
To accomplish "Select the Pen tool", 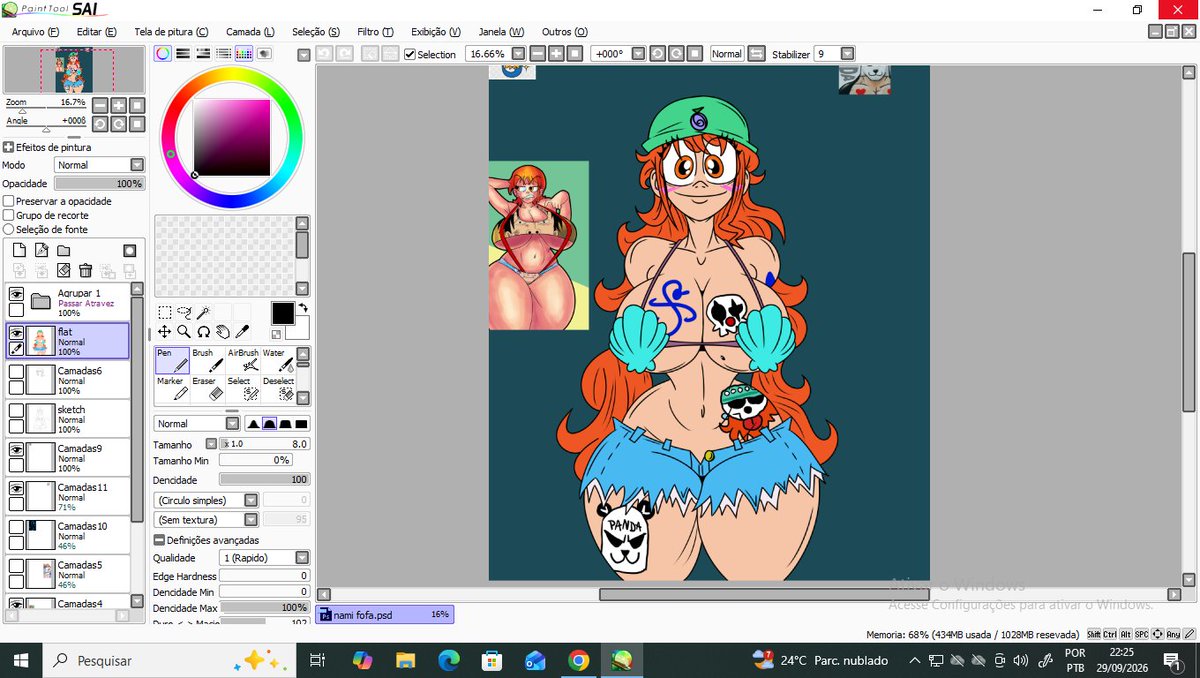I will (x=172, y=360).
